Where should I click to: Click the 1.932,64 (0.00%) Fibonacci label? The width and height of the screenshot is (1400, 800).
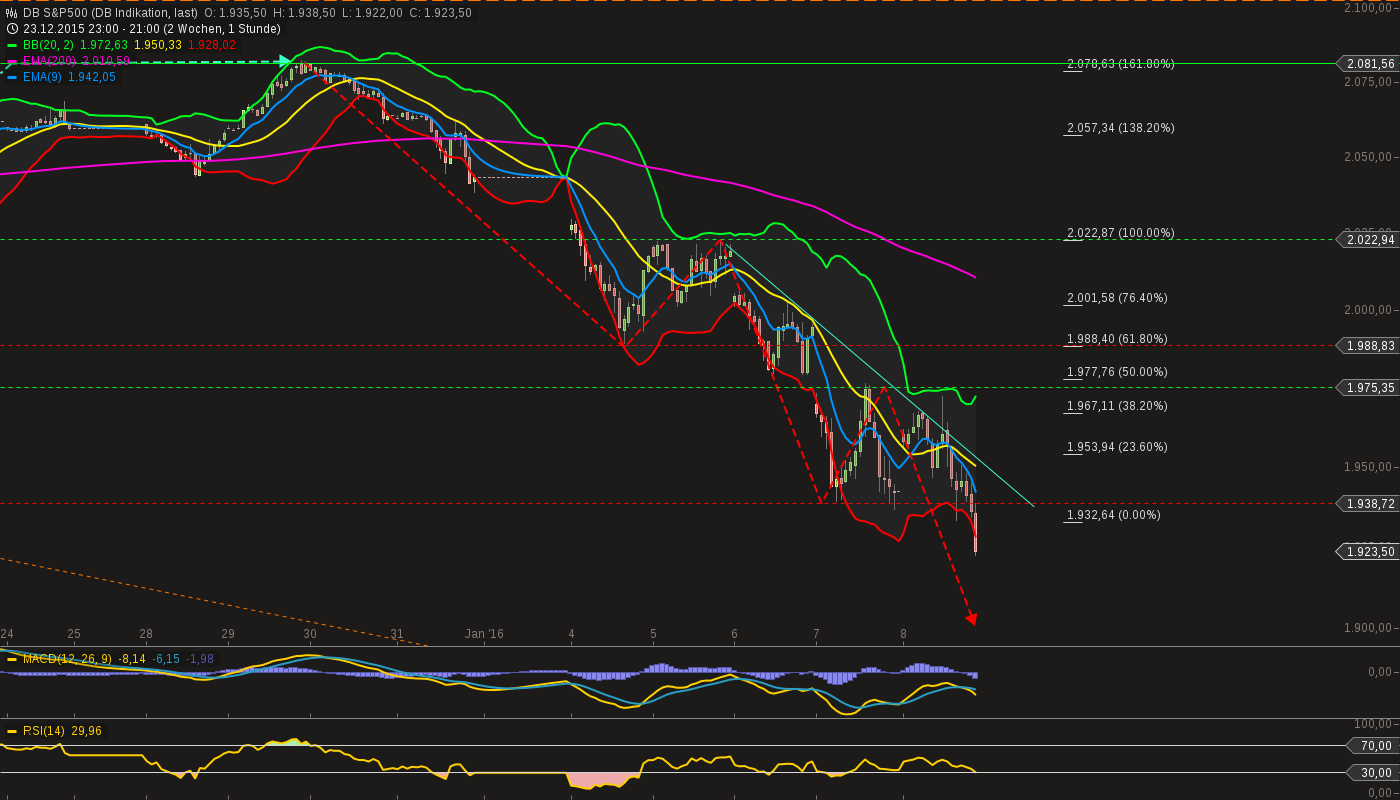point(1114,515)
